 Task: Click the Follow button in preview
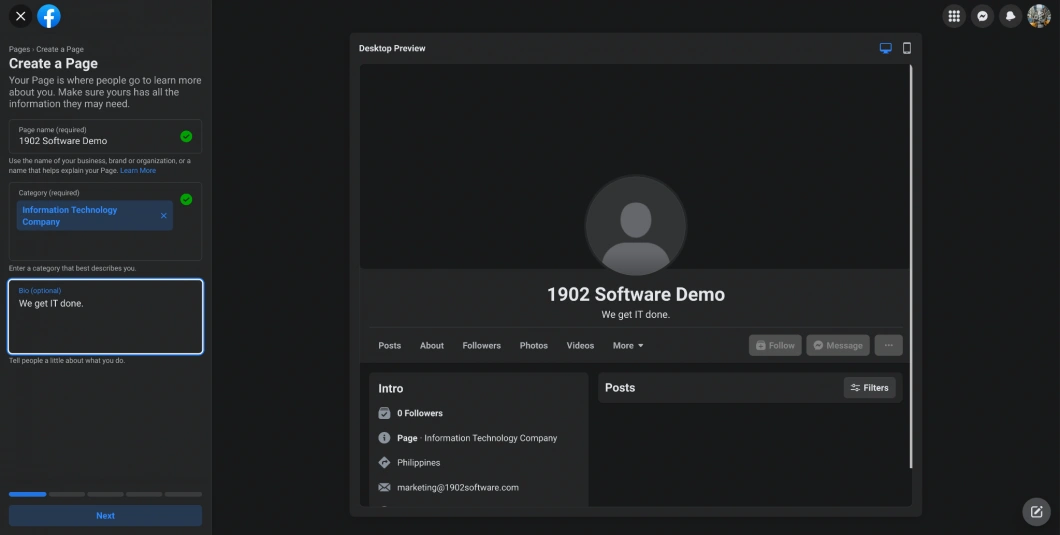click(x=775, y=345)
